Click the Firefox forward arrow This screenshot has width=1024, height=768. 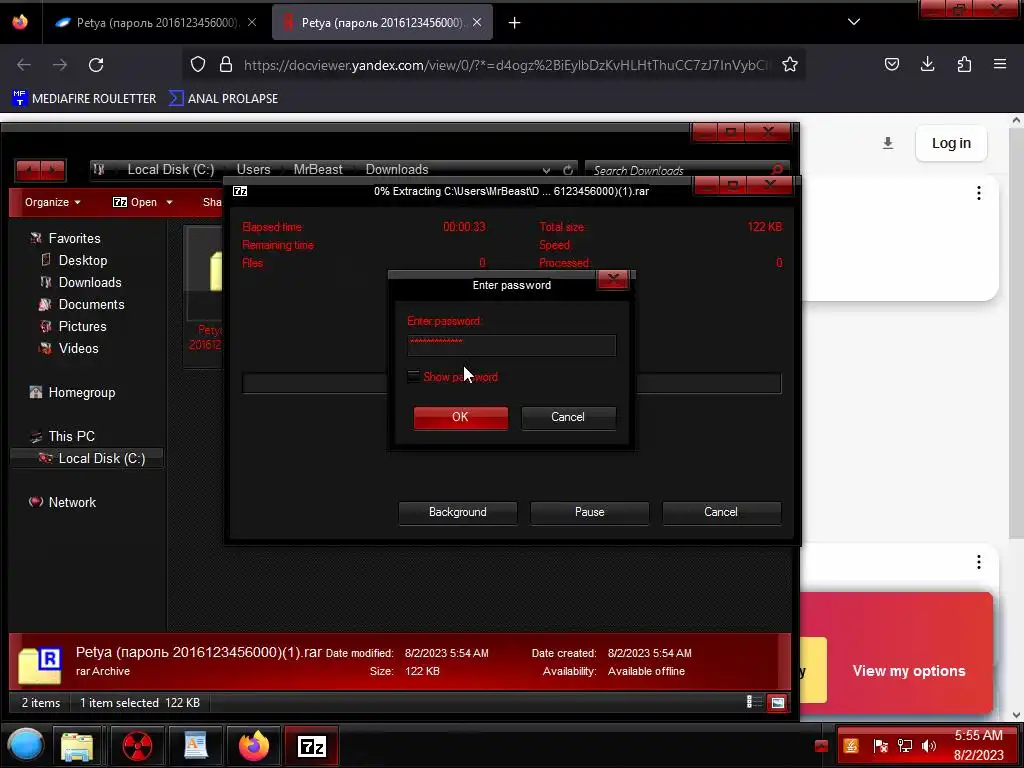60,65
